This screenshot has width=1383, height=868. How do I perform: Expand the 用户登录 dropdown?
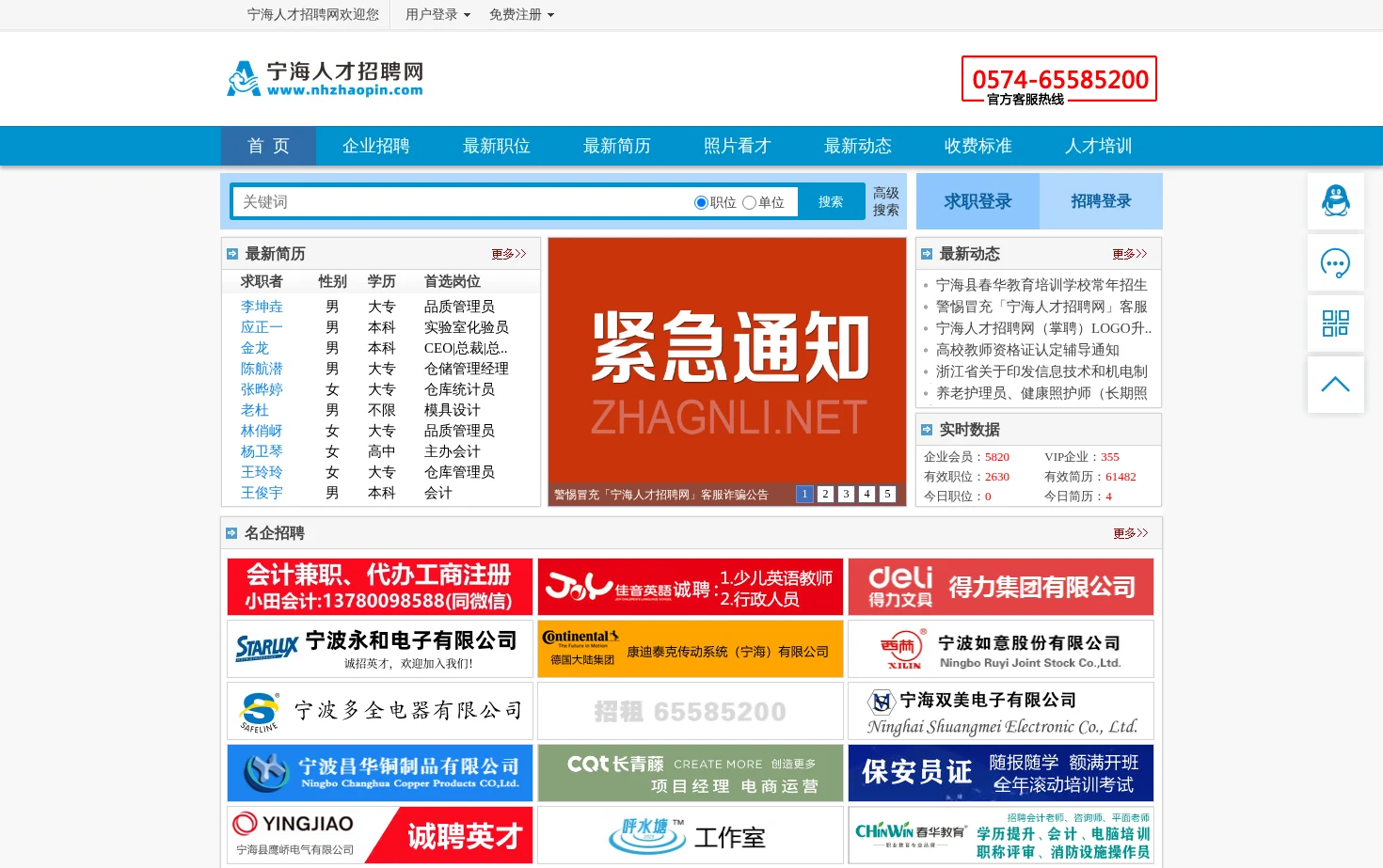pyautogui.click(x=437, y=14)
